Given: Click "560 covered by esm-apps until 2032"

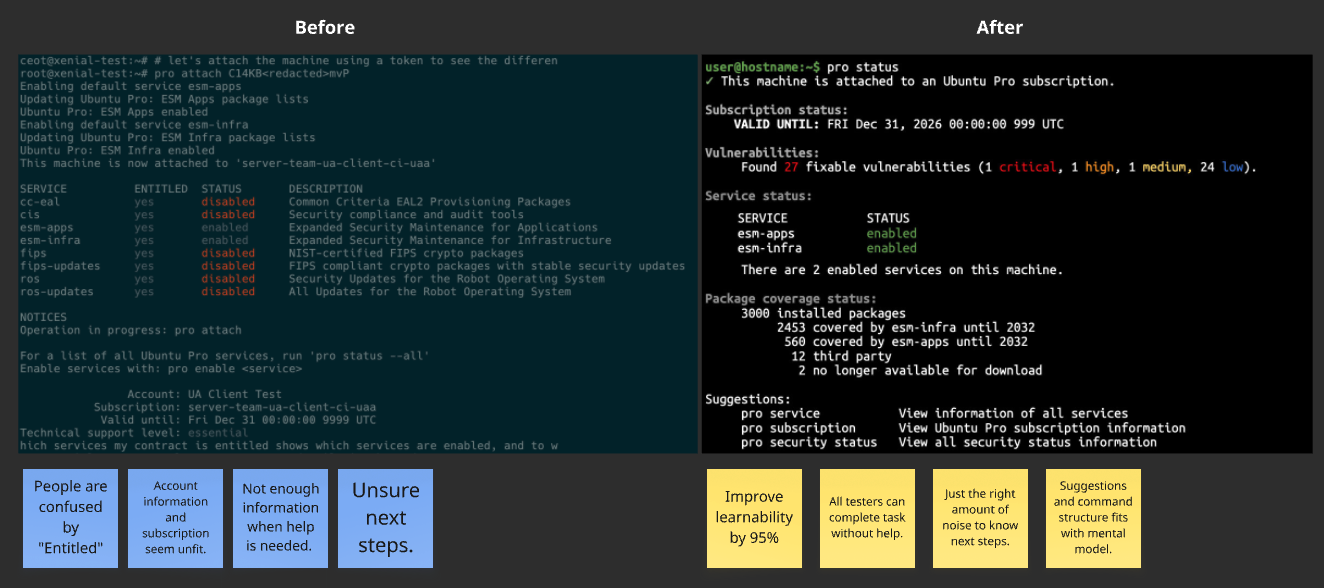Looking at the screenshot, I should (905, 342).
